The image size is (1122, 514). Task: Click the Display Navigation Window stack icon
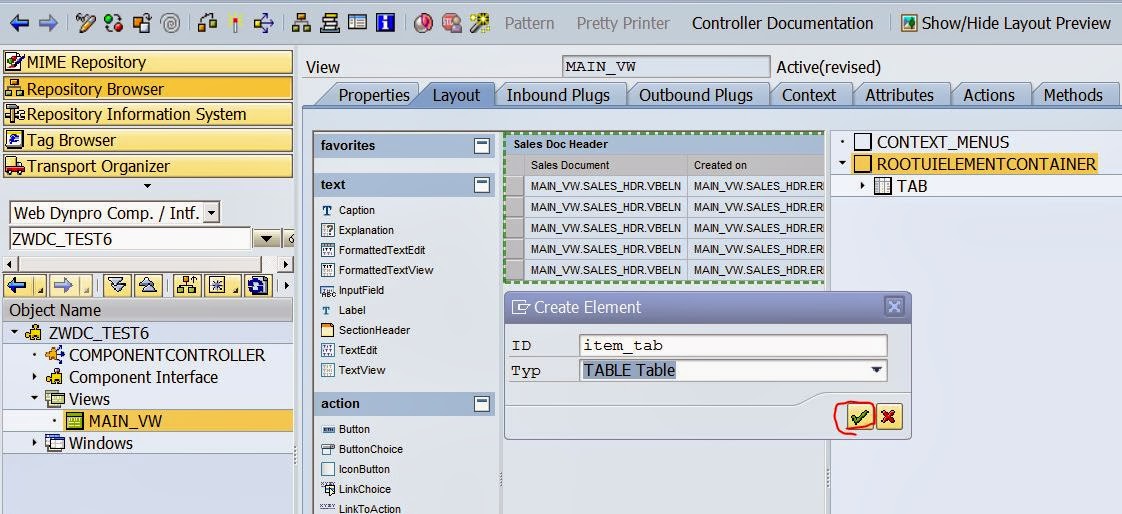(330, 24)
